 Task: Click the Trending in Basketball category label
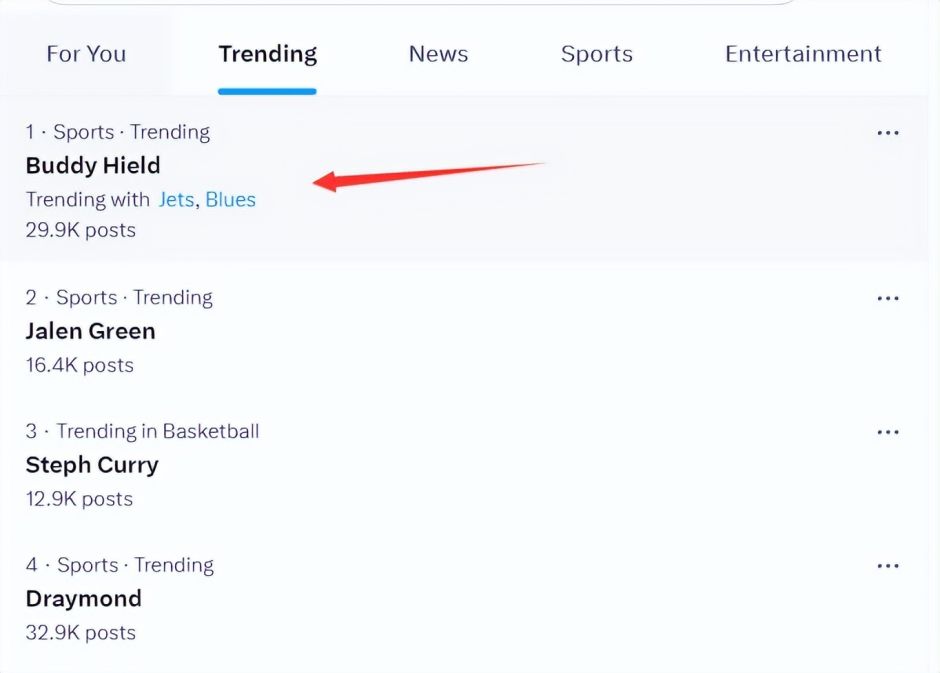point(157,432)
